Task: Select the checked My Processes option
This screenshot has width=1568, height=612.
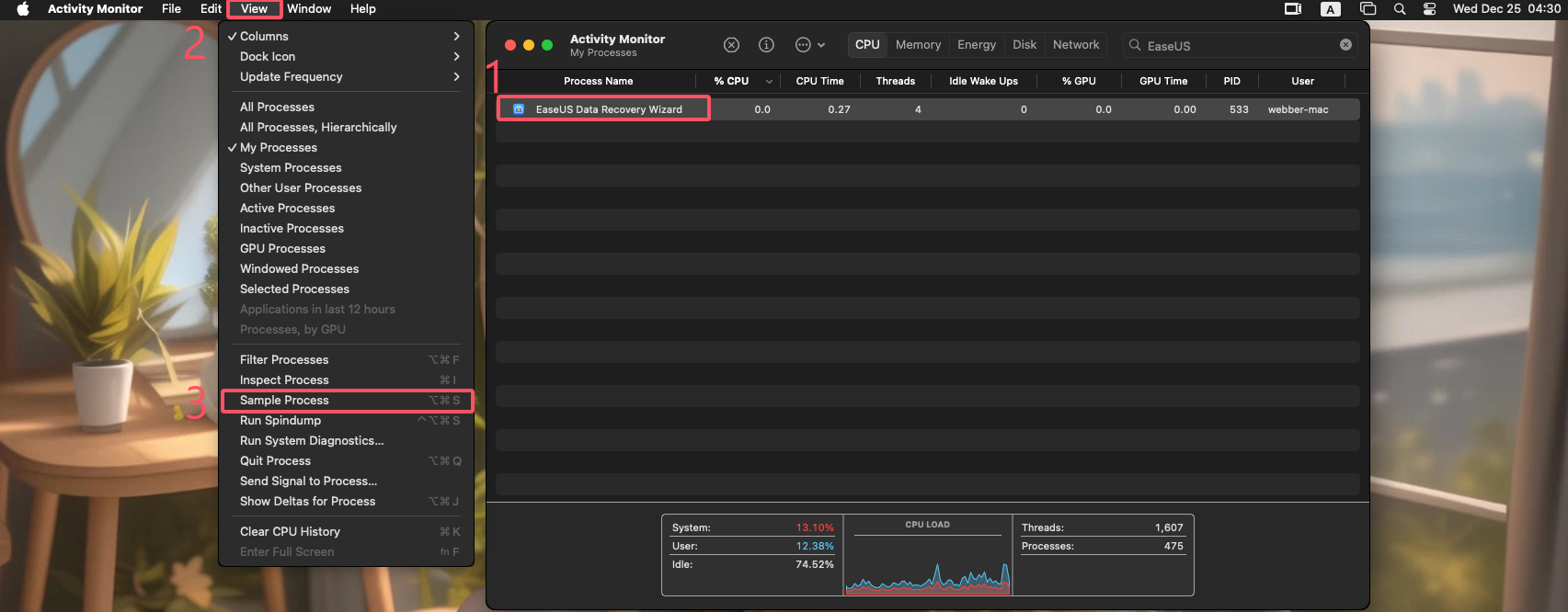Action: (346, 147)
